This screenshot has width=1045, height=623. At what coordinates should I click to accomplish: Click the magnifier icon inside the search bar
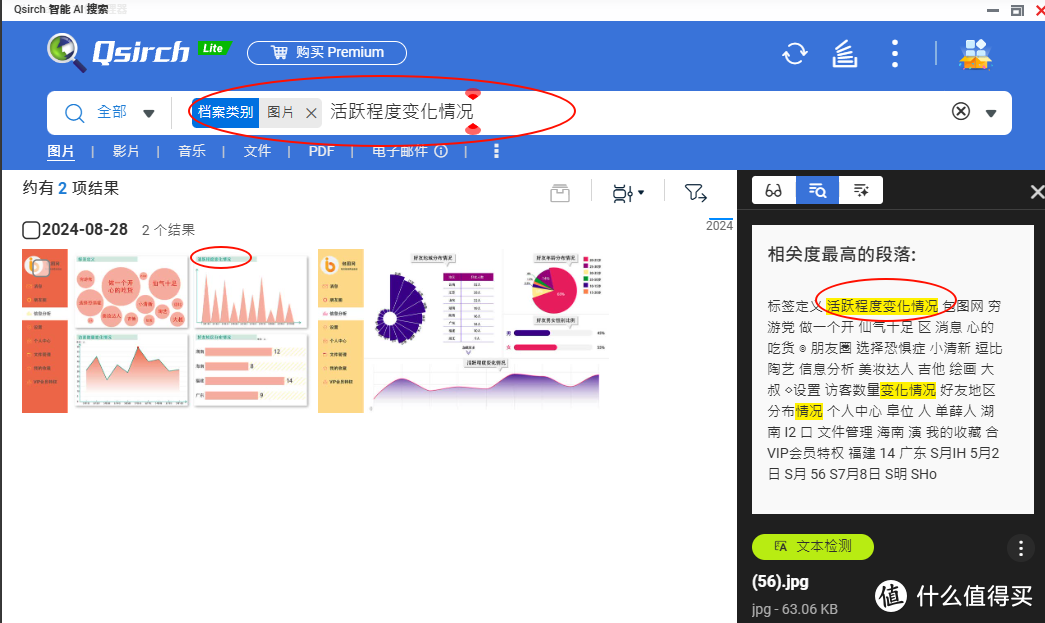point(74,112)
